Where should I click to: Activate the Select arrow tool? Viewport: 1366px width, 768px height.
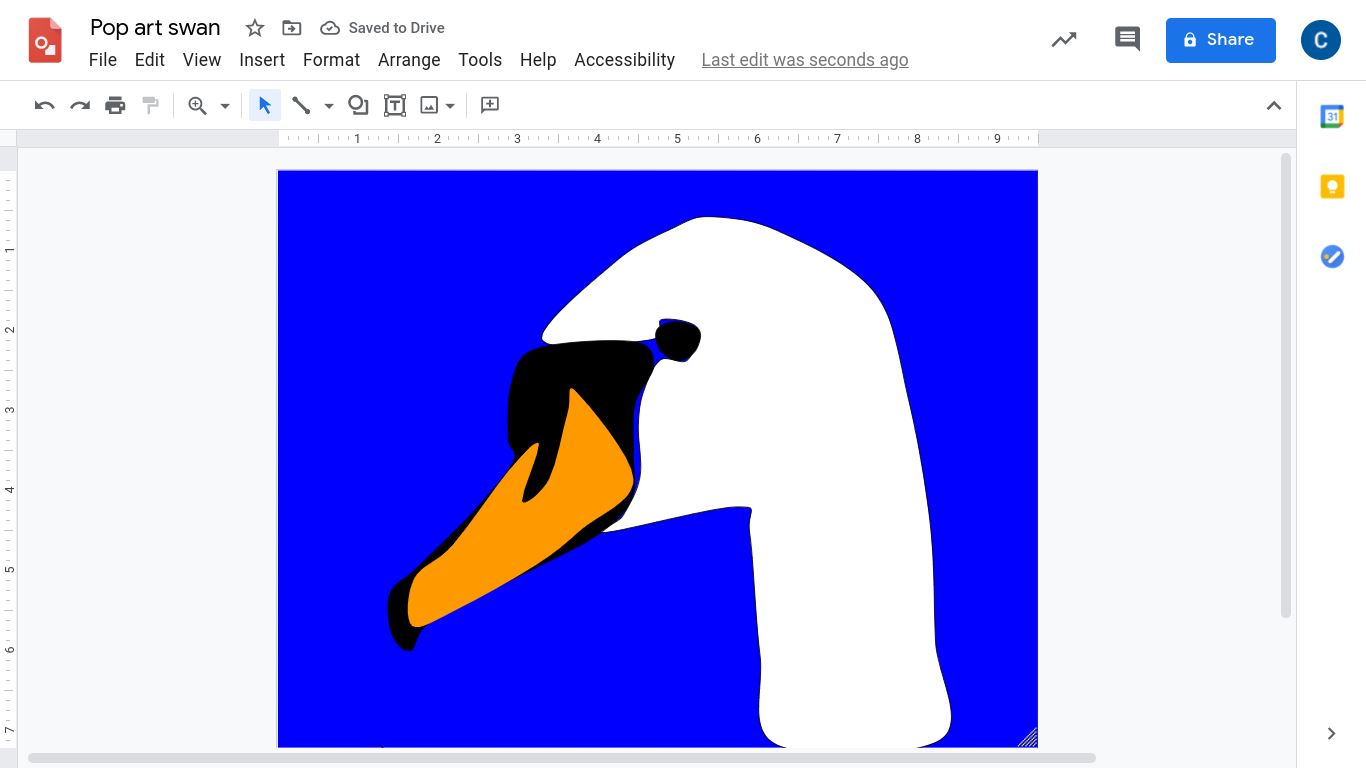[x=265, y=105]
